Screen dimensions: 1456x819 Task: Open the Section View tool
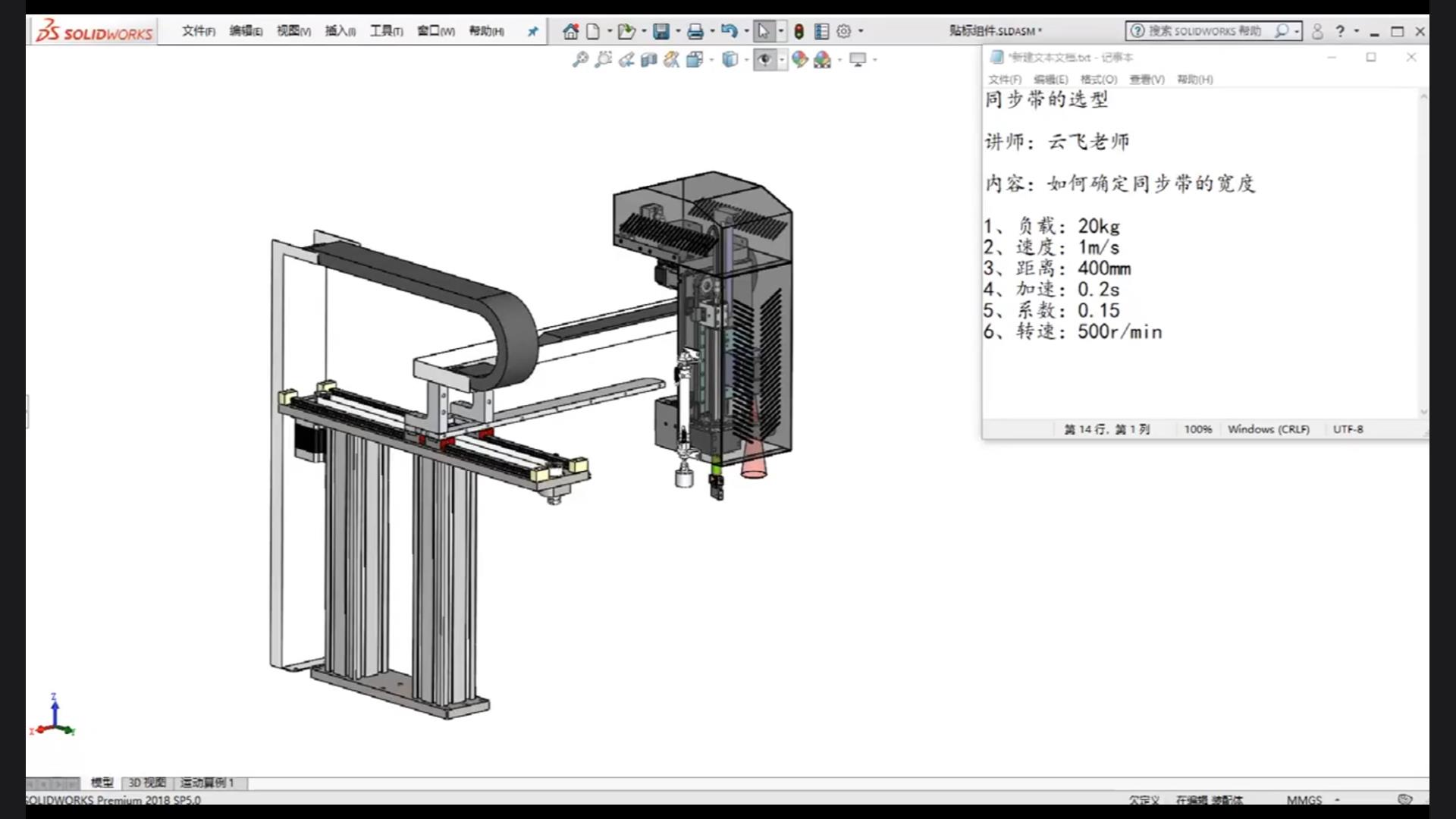[x=648, y=59]
